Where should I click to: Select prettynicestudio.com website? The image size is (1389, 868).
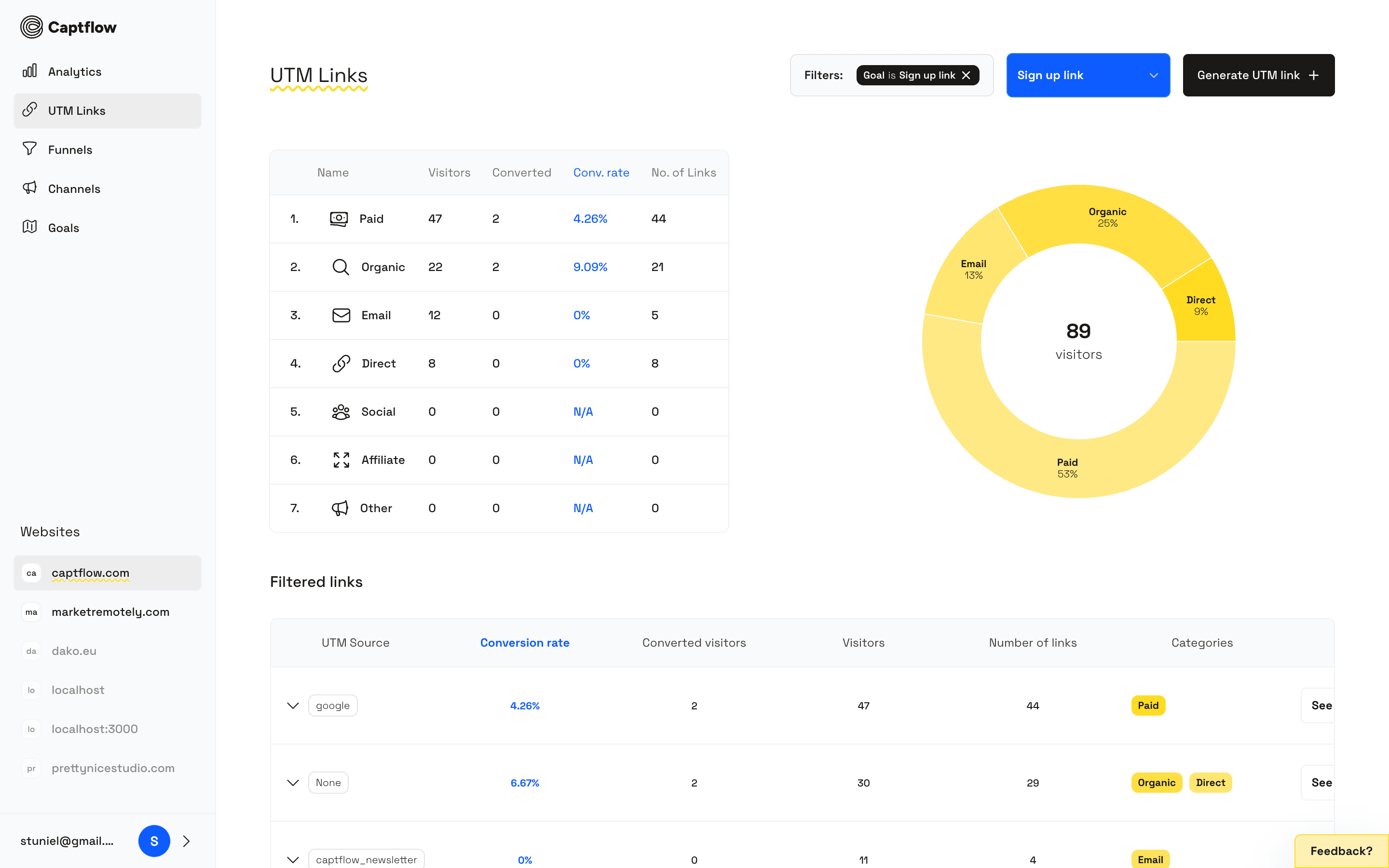(108, 768)
